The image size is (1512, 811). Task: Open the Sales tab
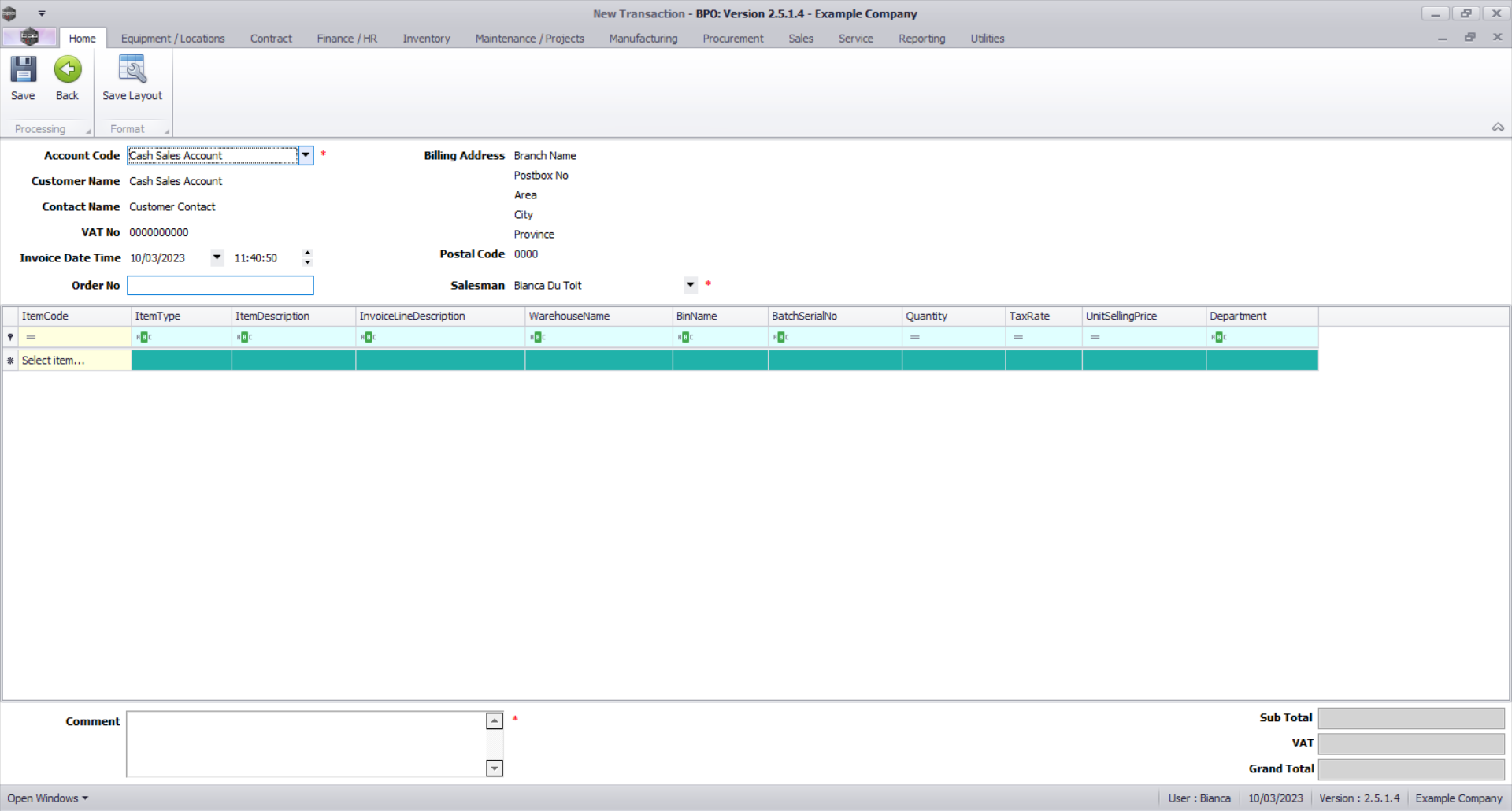(x=801, y=38)
